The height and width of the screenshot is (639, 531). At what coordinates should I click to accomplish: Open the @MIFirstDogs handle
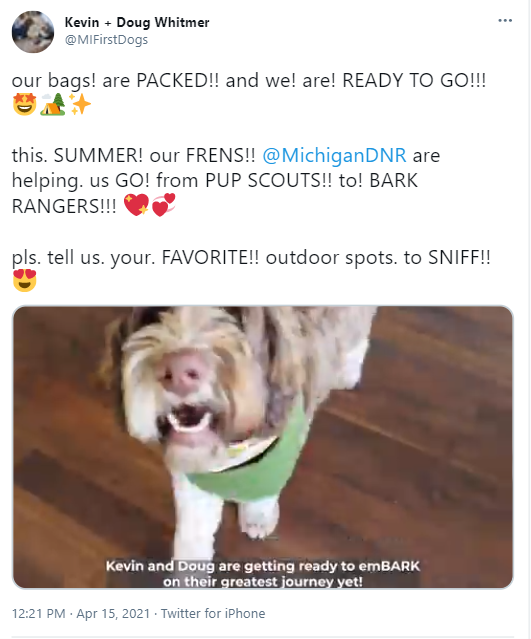coord(106,40)
